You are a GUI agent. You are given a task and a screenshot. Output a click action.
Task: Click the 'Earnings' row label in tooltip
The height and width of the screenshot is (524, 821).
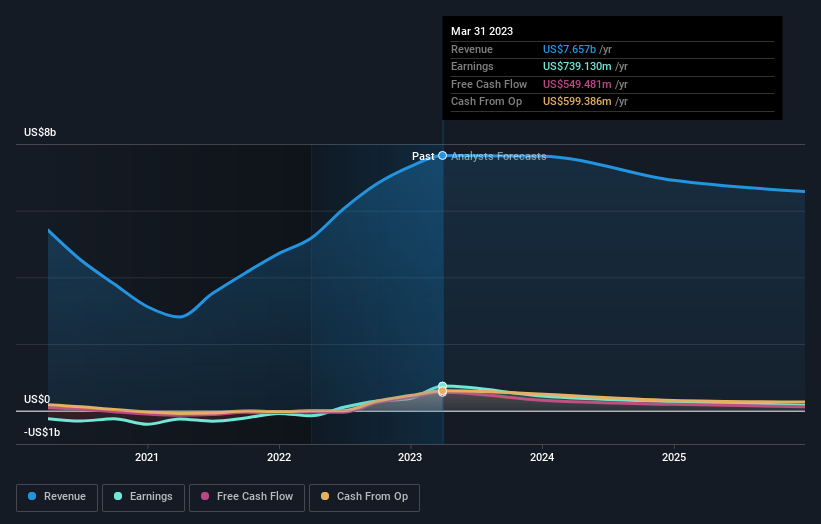472,66
